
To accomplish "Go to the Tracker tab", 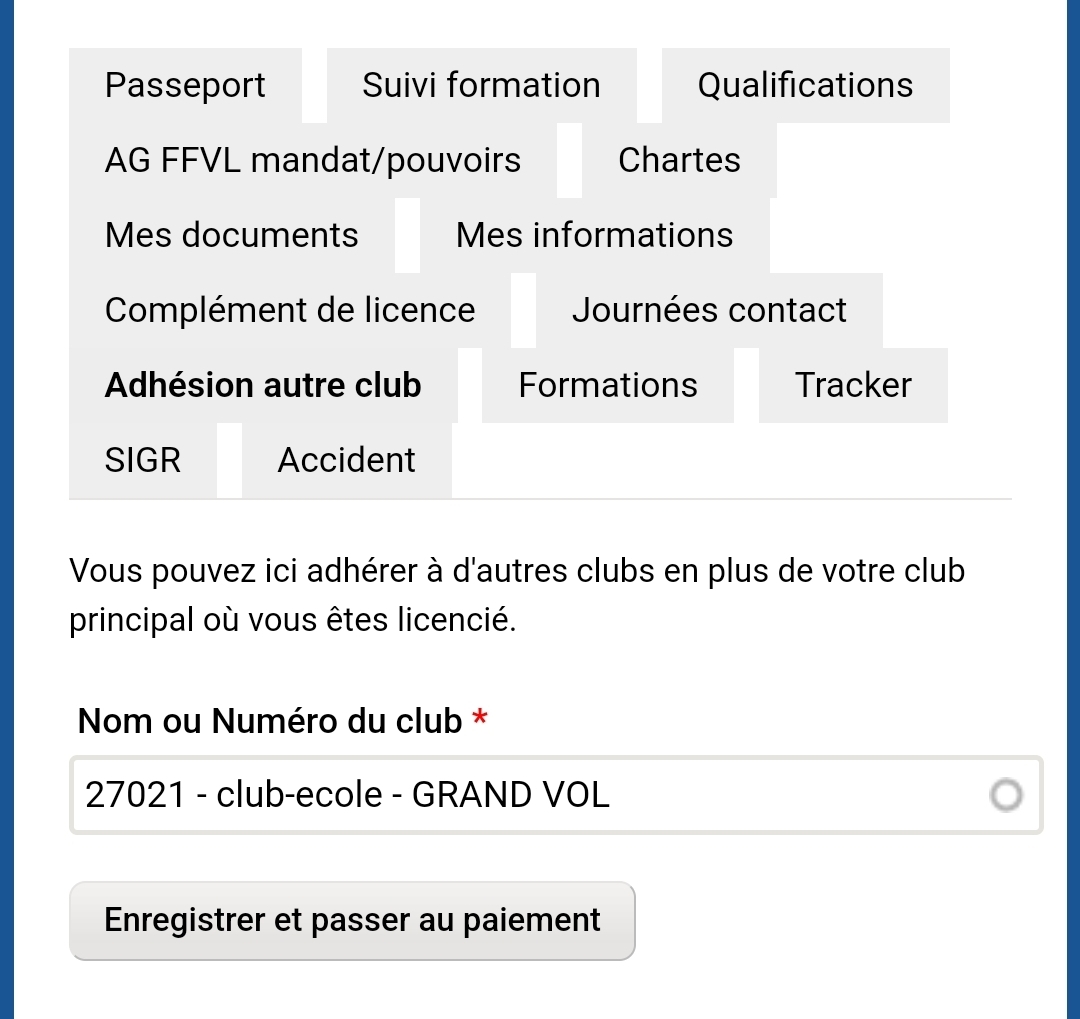I will point(853,385).
